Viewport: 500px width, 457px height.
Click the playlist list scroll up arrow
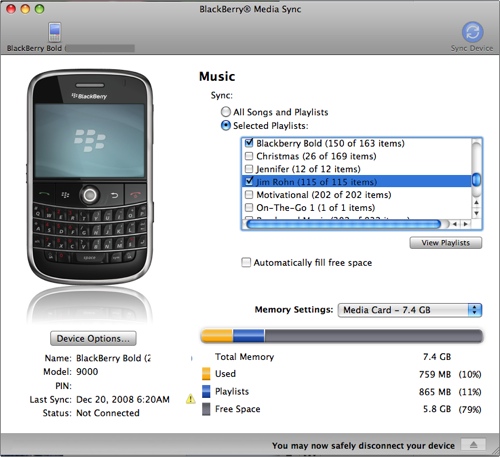click(x=477, y=202)
